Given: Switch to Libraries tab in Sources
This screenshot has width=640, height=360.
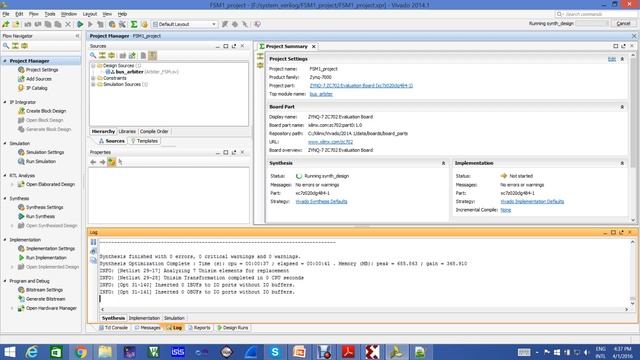Looking at the screenshot, I should pyautogui.click(x=127, y=131).
